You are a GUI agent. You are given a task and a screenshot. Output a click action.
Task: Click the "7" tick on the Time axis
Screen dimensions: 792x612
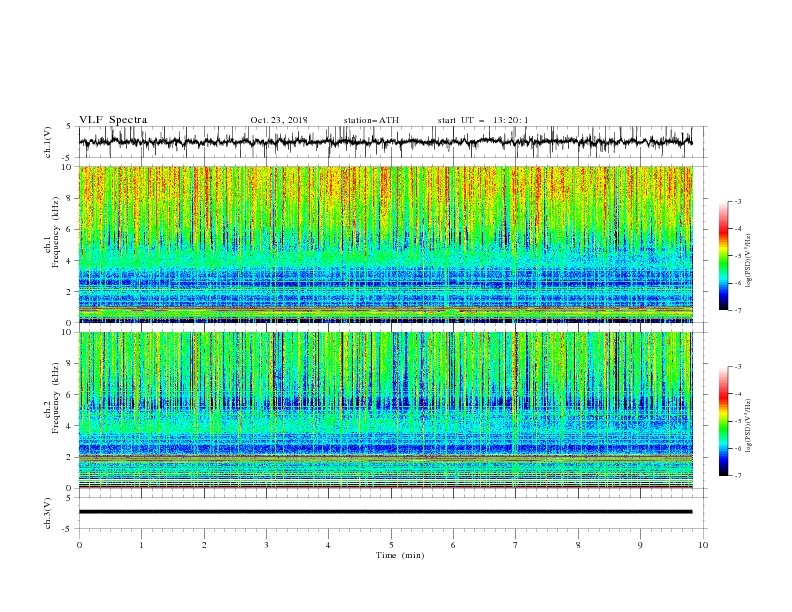pyautogui.click(x=516, y=545)
